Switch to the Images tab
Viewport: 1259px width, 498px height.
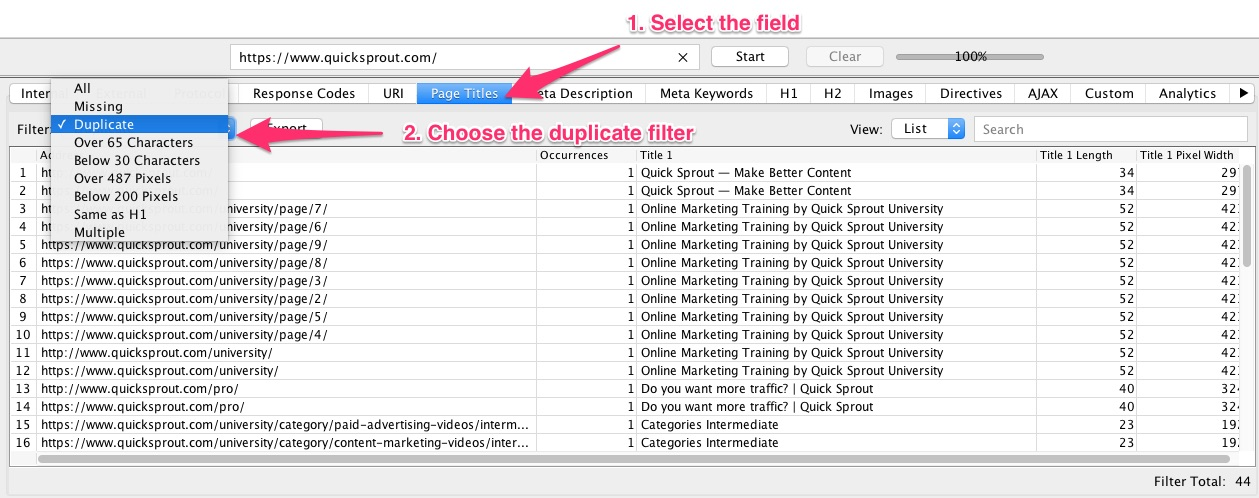[891, 93]
